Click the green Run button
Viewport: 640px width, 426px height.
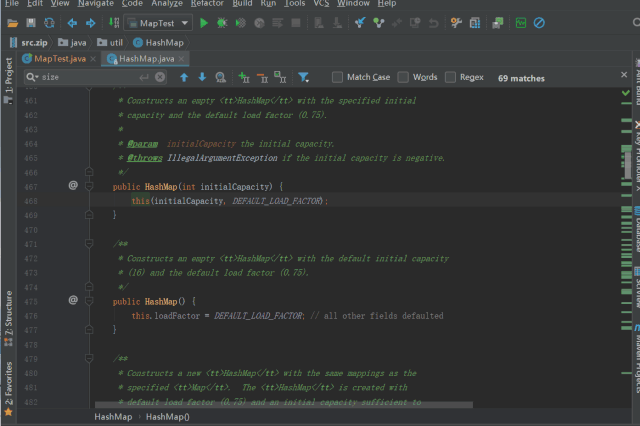point(204,22)
